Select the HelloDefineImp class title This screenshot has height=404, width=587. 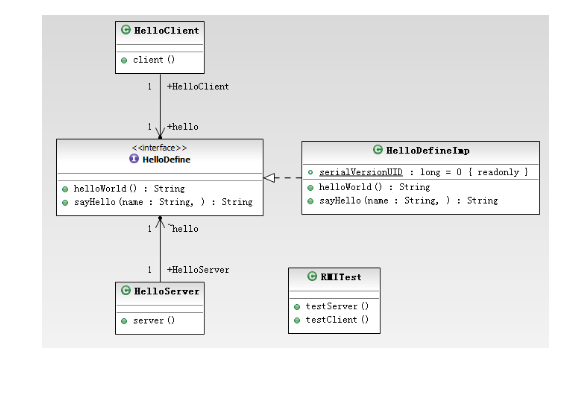click(428, 151)
